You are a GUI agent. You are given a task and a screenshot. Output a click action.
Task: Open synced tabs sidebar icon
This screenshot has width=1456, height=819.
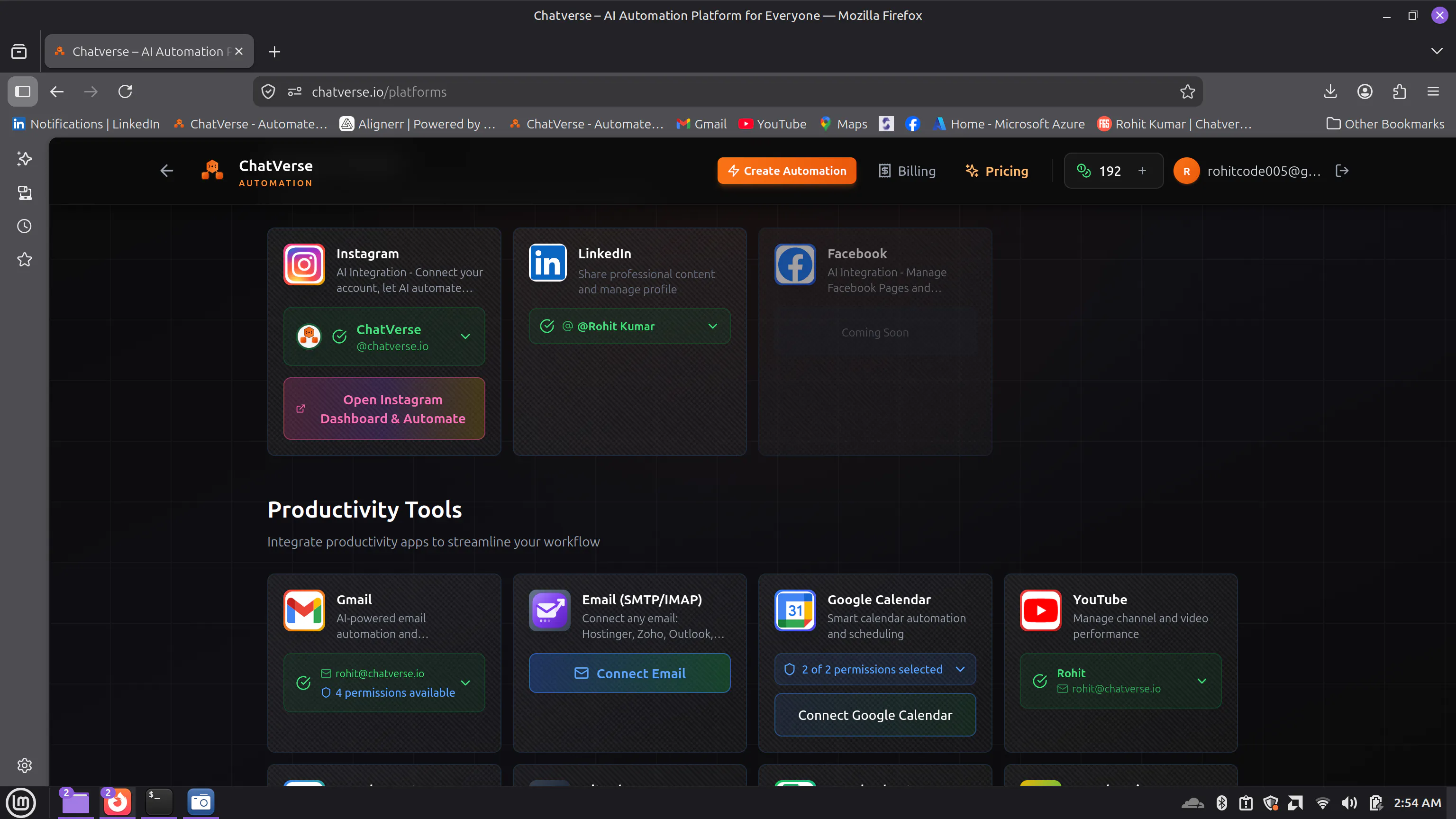pos(24,193)
